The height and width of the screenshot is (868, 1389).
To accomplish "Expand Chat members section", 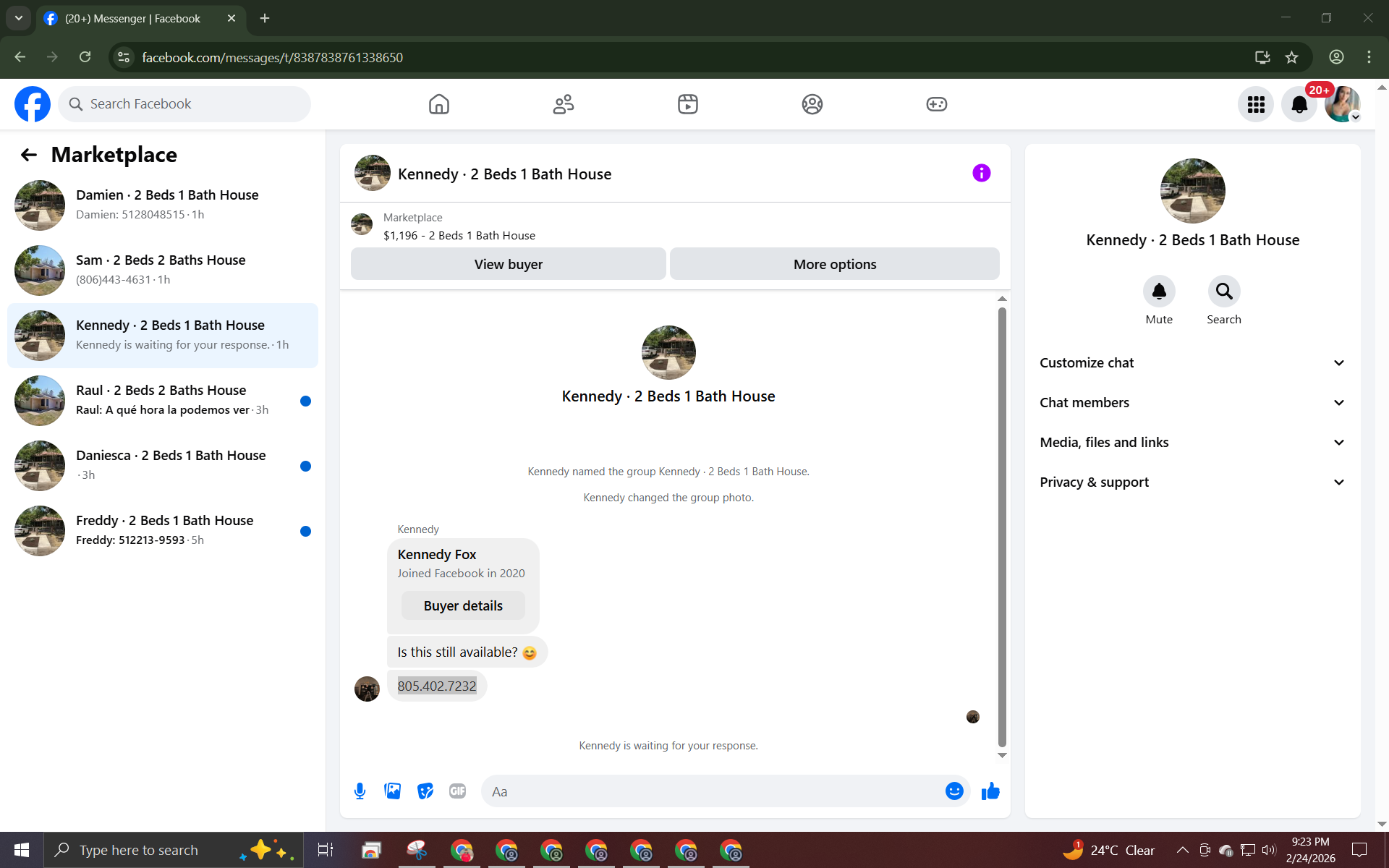I will (1192, 403).
